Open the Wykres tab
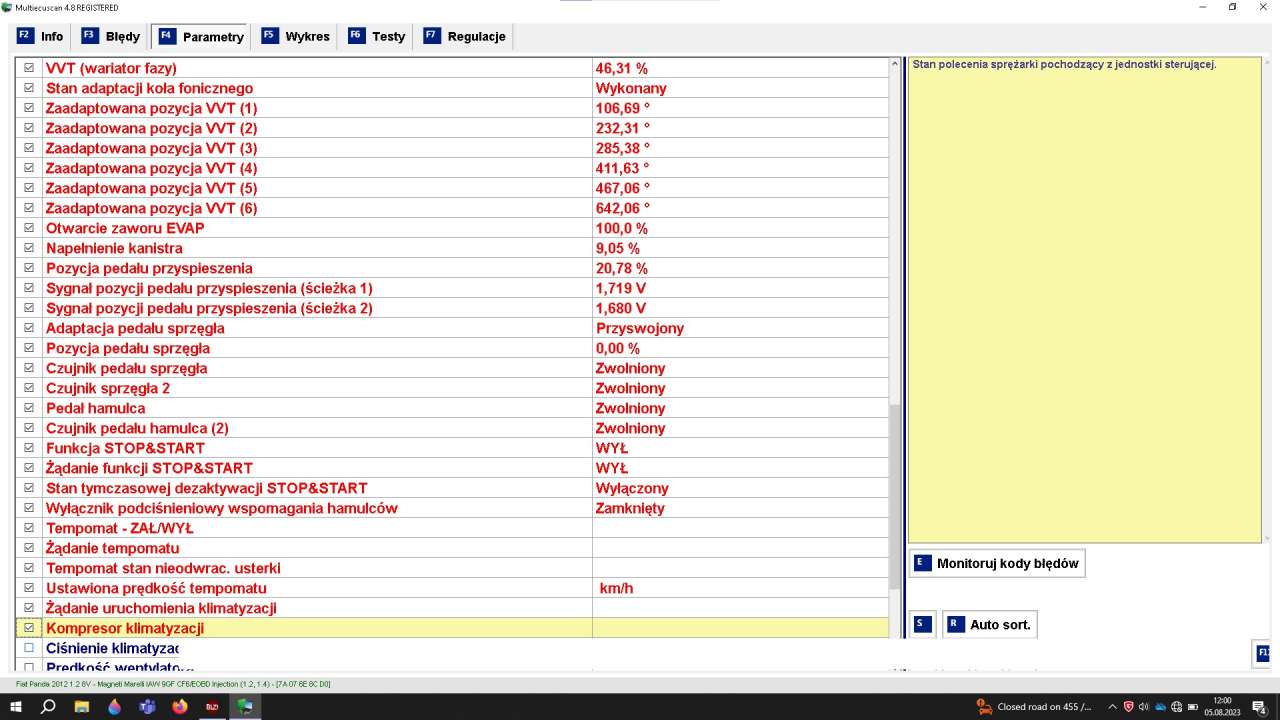The image size is (1280, 720). click(x=296, y=36)
